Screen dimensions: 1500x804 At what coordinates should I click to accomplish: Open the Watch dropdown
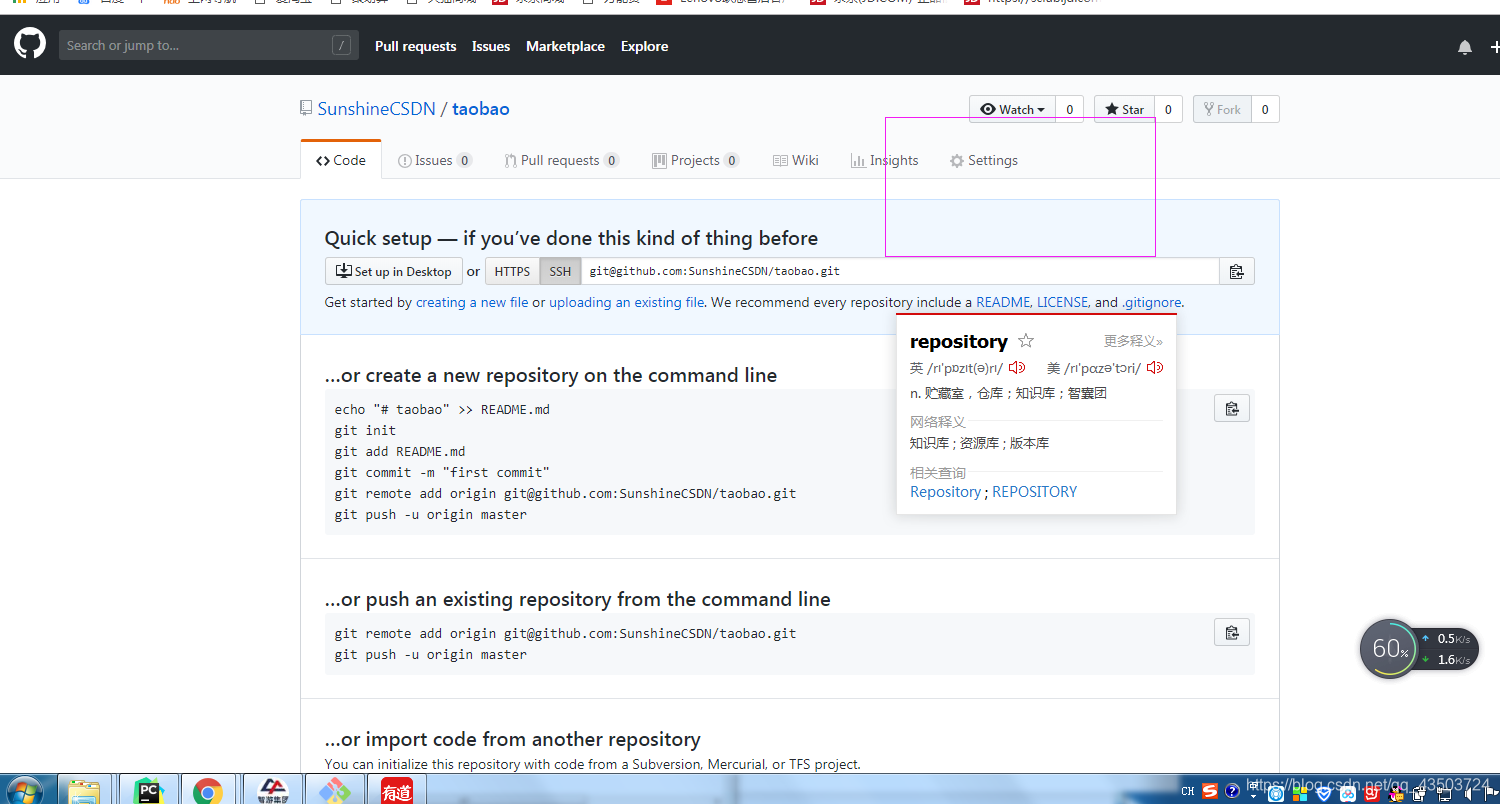[1012, 109]
